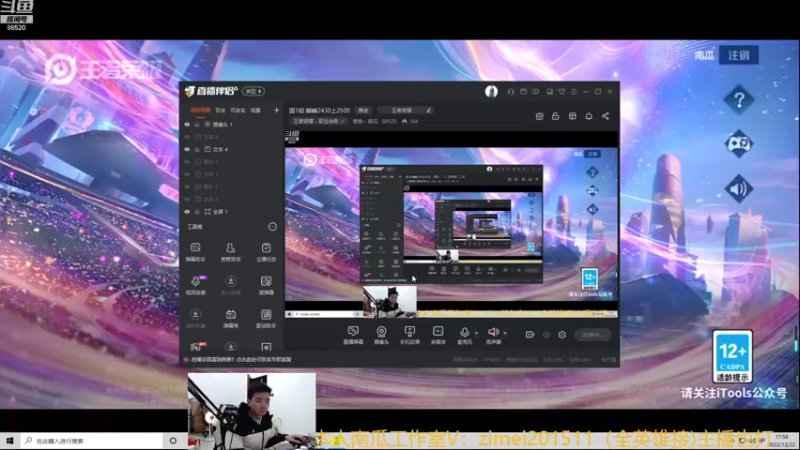Click 修改 button next to stream title
Screen dimensions: 800x450
363,110
